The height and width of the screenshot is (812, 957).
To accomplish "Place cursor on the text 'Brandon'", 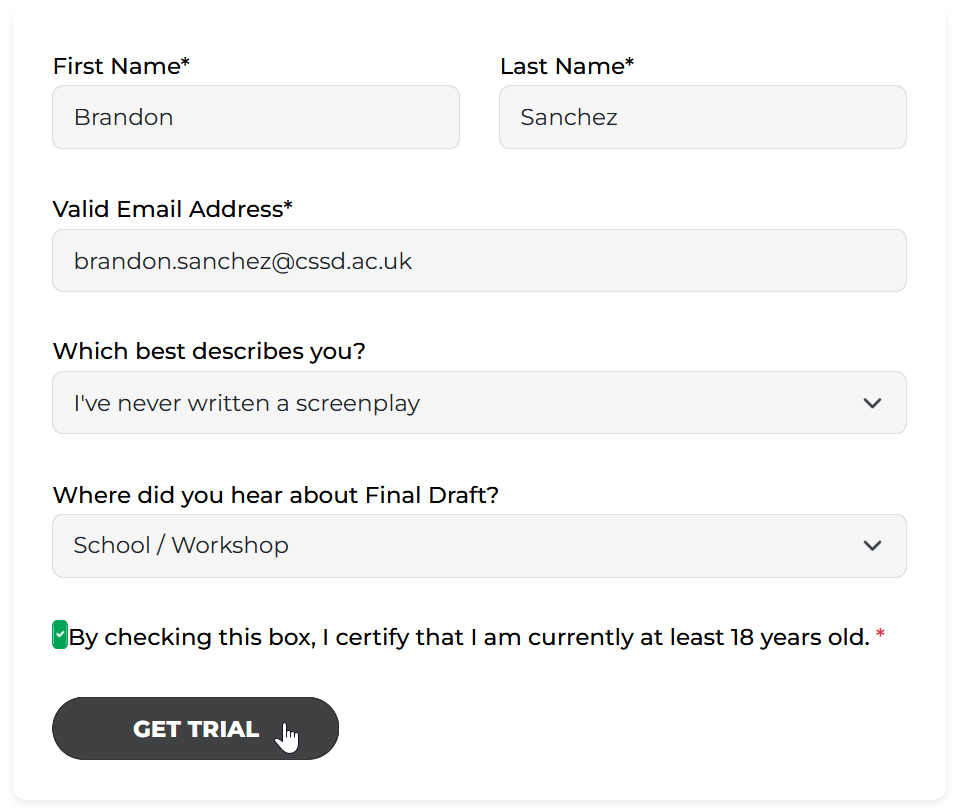I will [x=123, y=117].
